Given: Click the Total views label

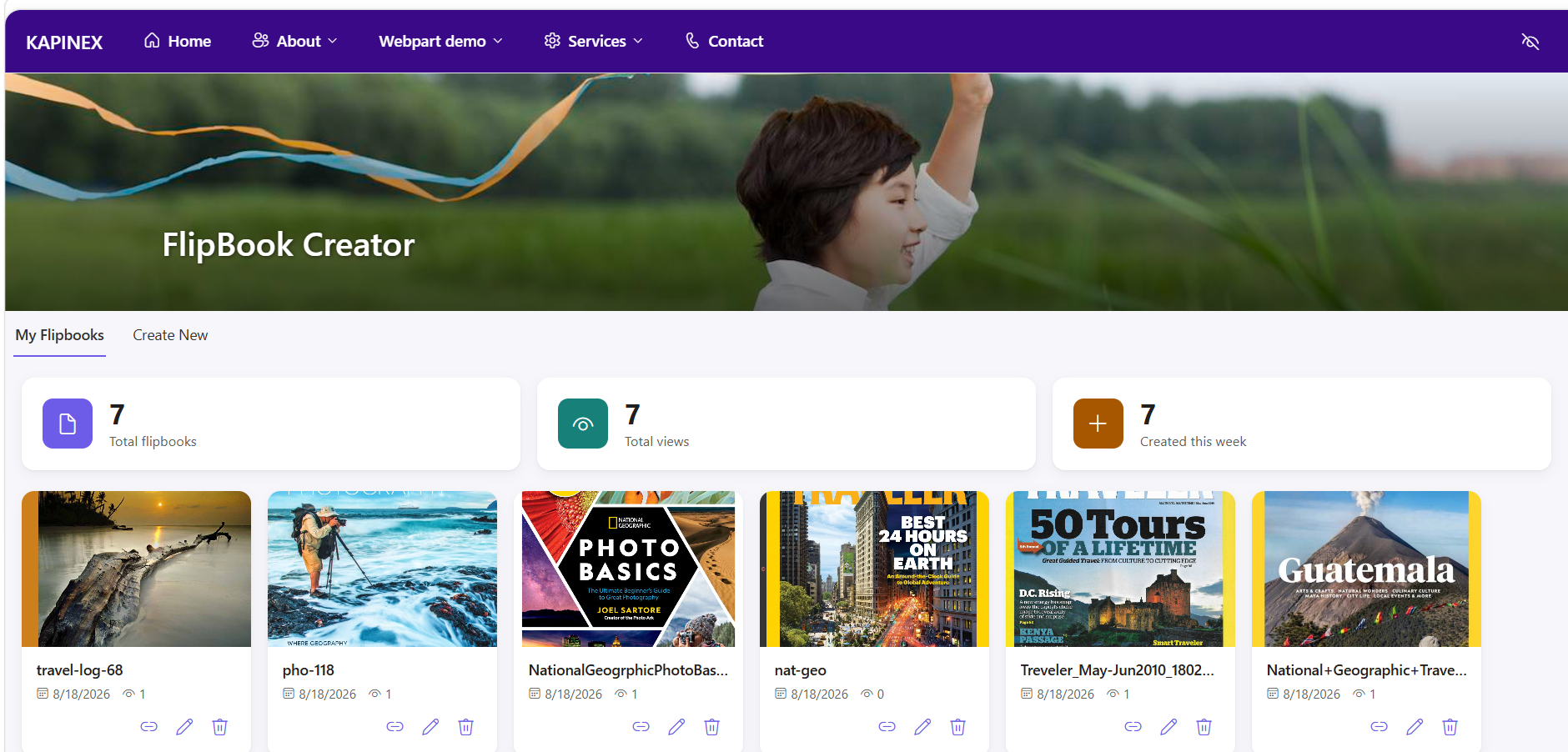Looking at the screenshot, I should pyautogui.click(x=657, y=442).
